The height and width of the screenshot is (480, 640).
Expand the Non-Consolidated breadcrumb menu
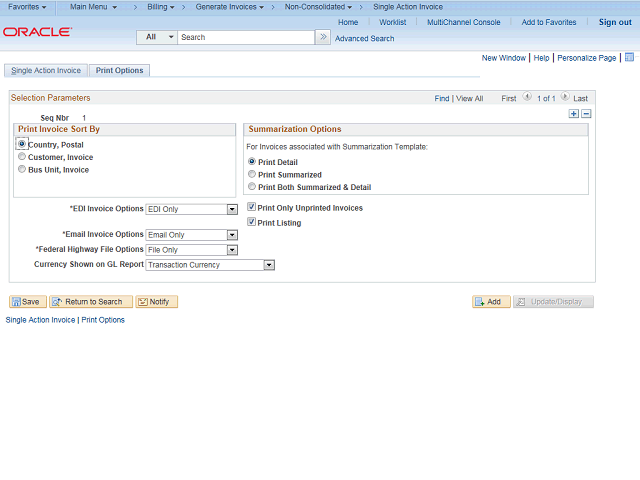(x=318, y=7)
